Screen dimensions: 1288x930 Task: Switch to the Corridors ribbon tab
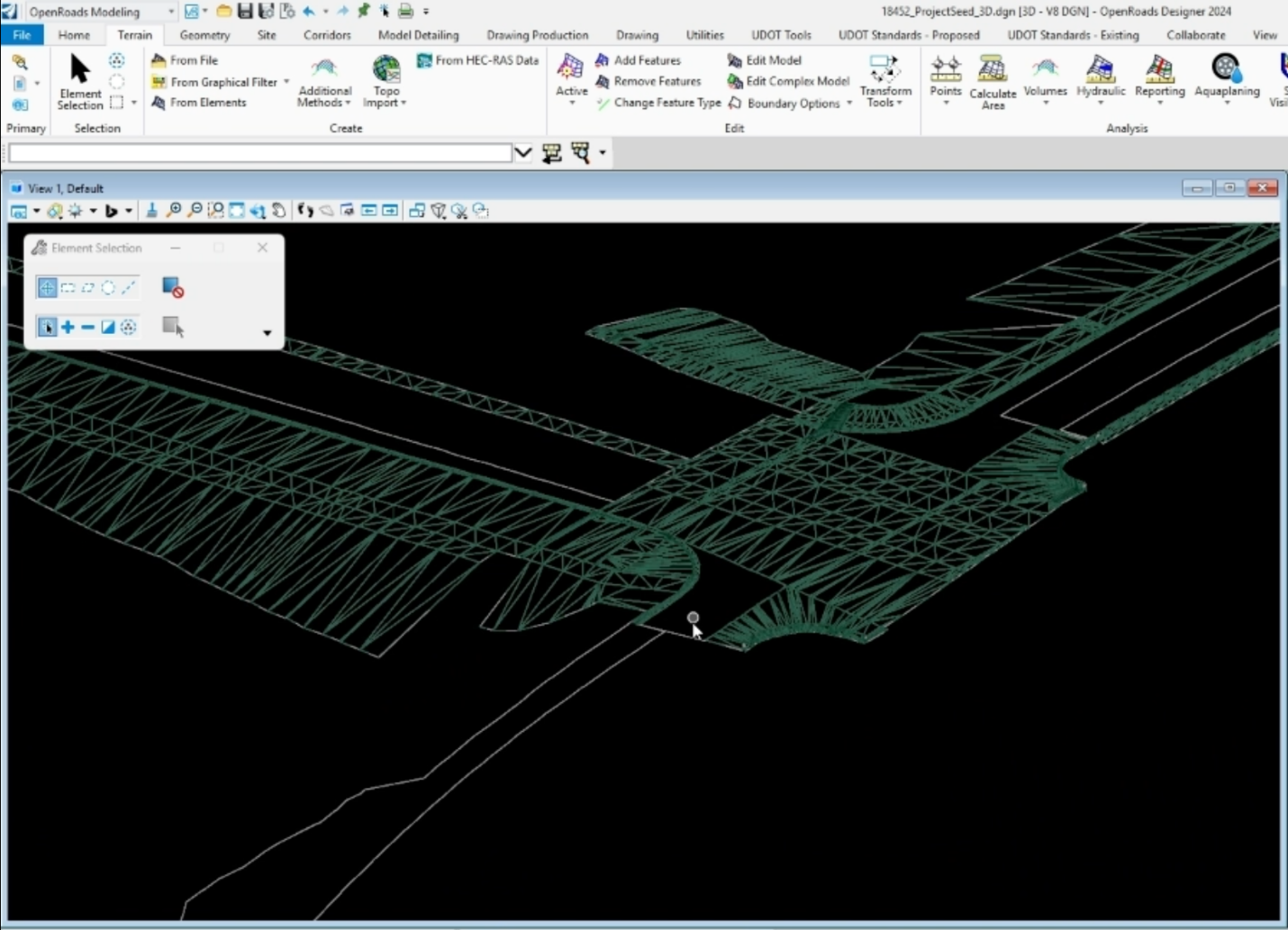(x=326, y=35)
